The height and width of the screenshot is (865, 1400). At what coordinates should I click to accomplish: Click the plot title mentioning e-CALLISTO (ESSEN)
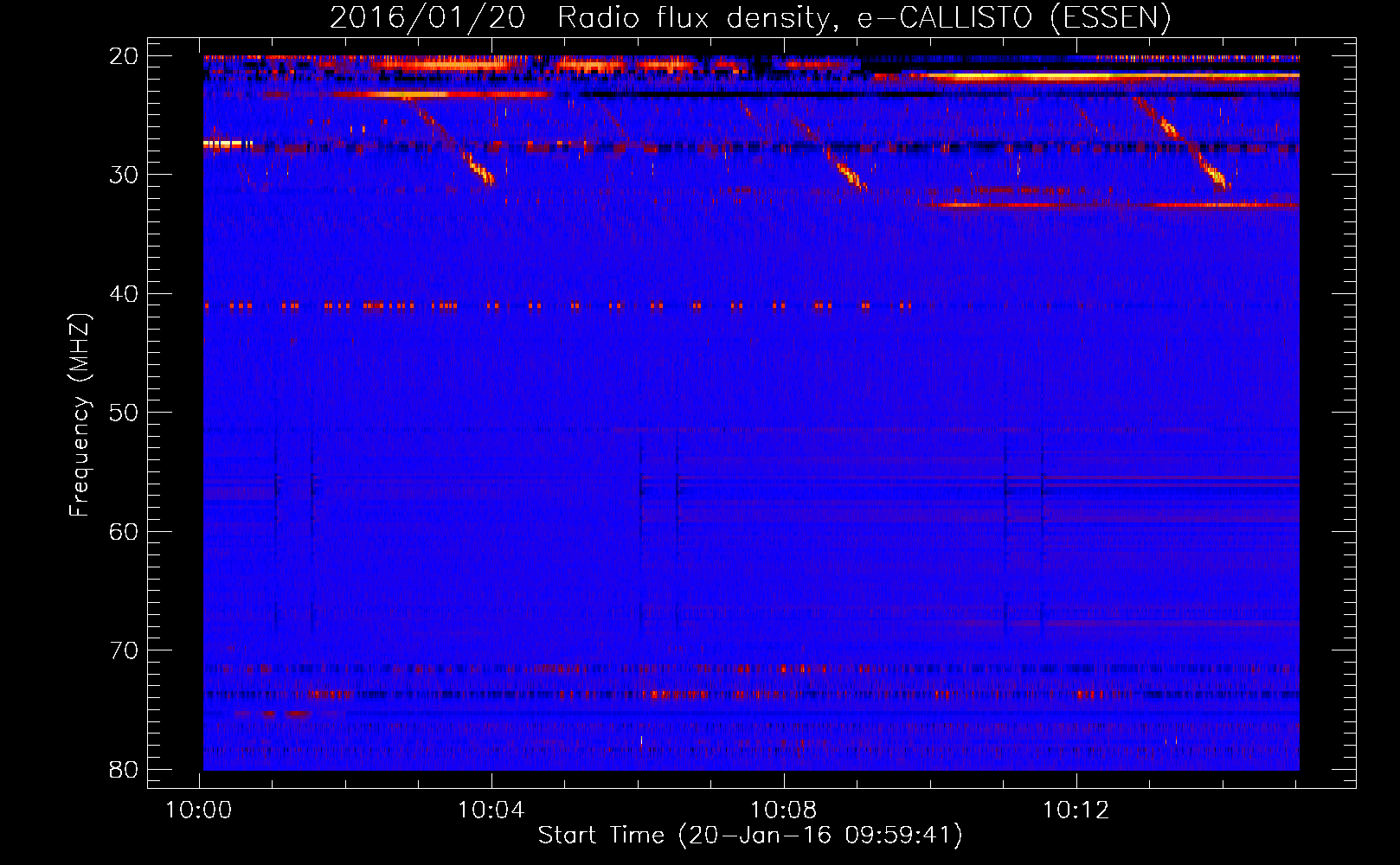click(x=750, y=17)
